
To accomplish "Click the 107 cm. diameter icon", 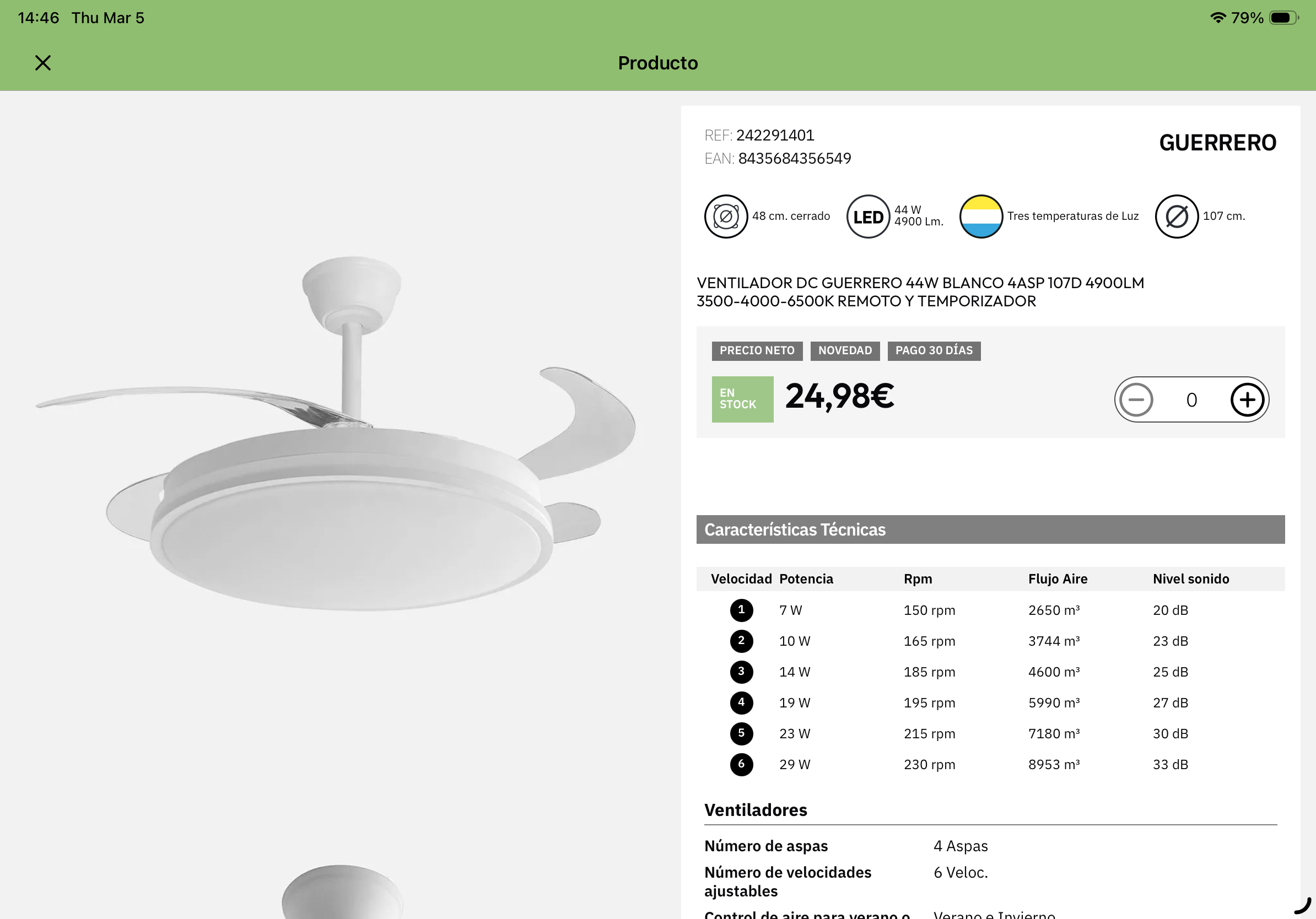I will (x=1176, y=216).
